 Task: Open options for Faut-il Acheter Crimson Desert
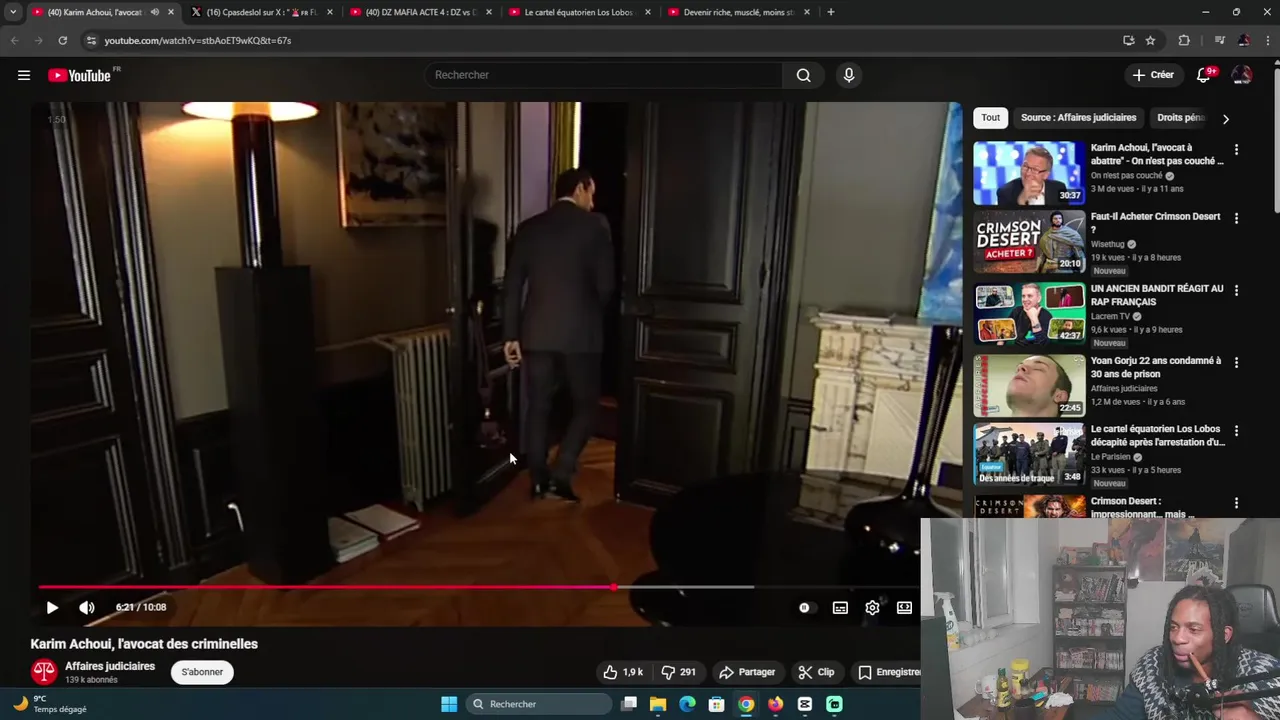[x=1236, y=218]
